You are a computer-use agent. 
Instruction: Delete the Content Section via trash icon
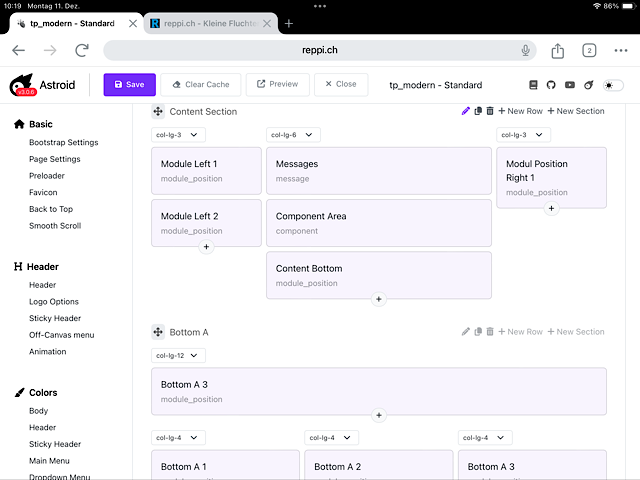pos(490,111)
